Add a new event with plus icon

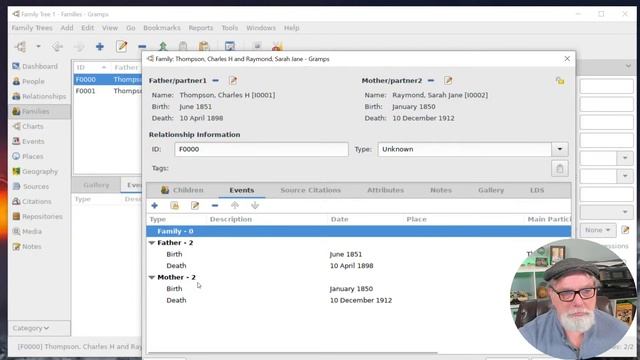154,205
